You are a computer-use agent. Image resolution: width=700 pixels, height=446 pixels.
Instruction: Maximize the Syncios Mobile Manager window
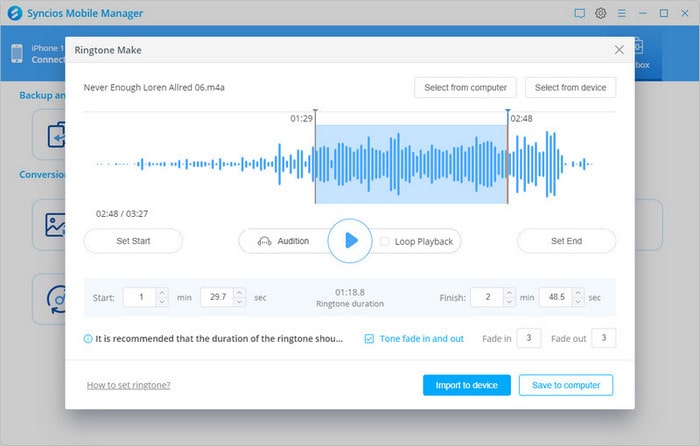tap(664, 13)
